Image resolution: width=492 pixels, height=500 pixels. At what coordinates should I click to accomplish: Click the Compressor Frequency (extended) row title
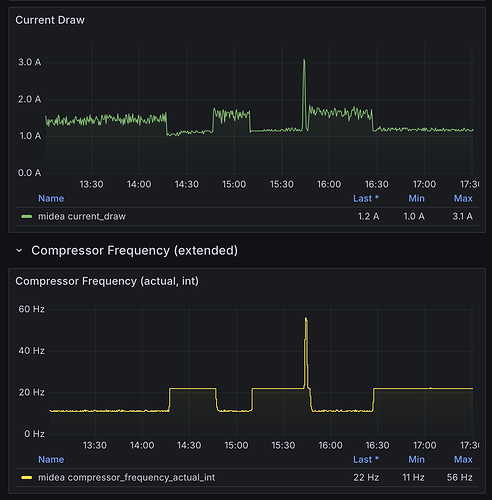coord(135,250)
